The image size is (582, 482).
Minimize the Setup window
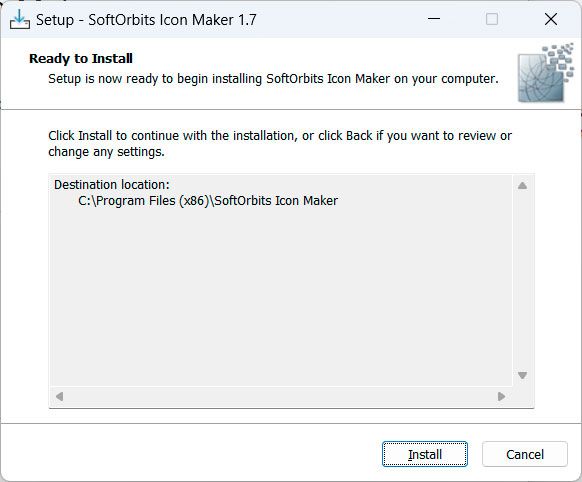(x=434, y=19)
